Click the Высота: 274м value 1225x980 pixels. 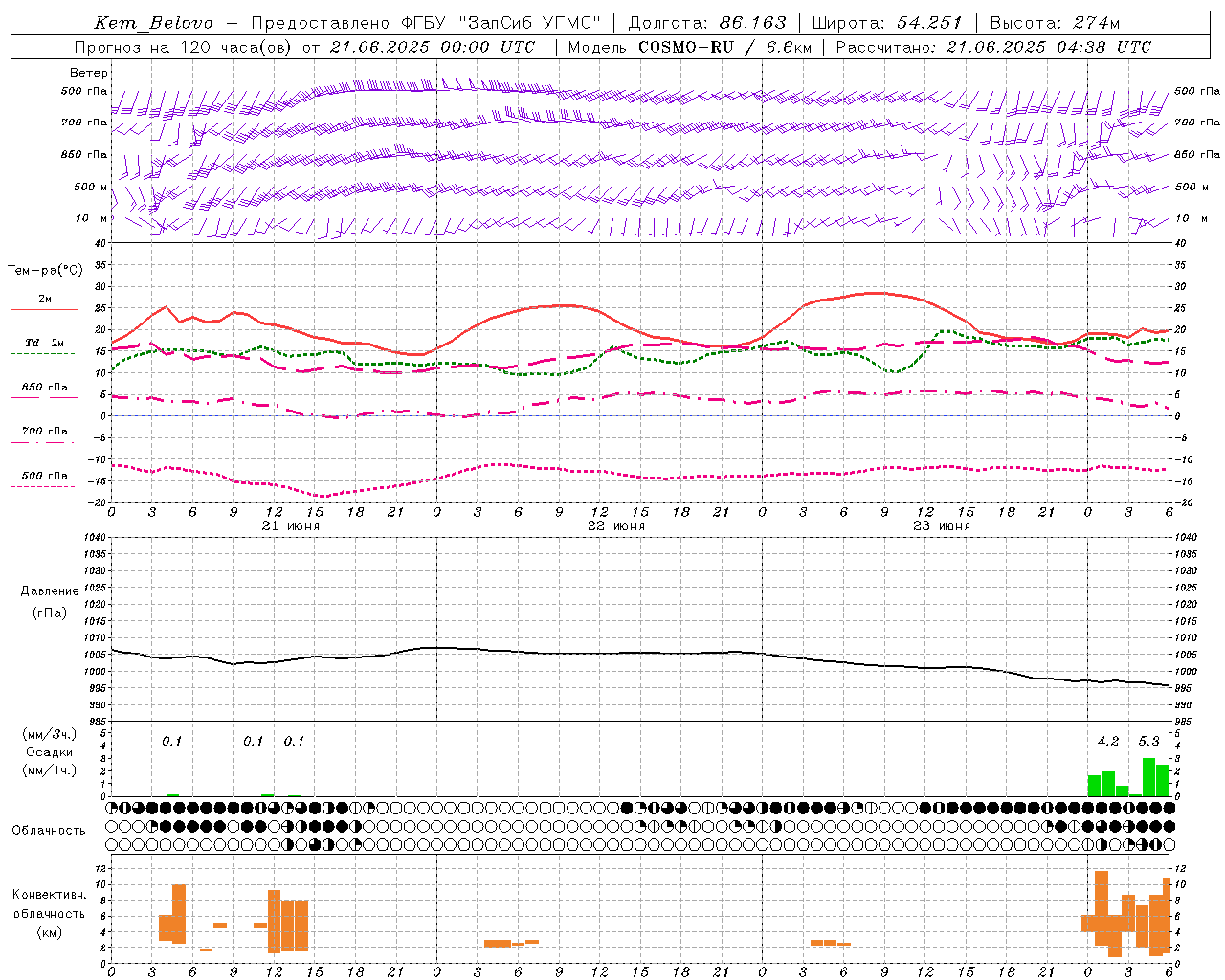[1055, 23]
